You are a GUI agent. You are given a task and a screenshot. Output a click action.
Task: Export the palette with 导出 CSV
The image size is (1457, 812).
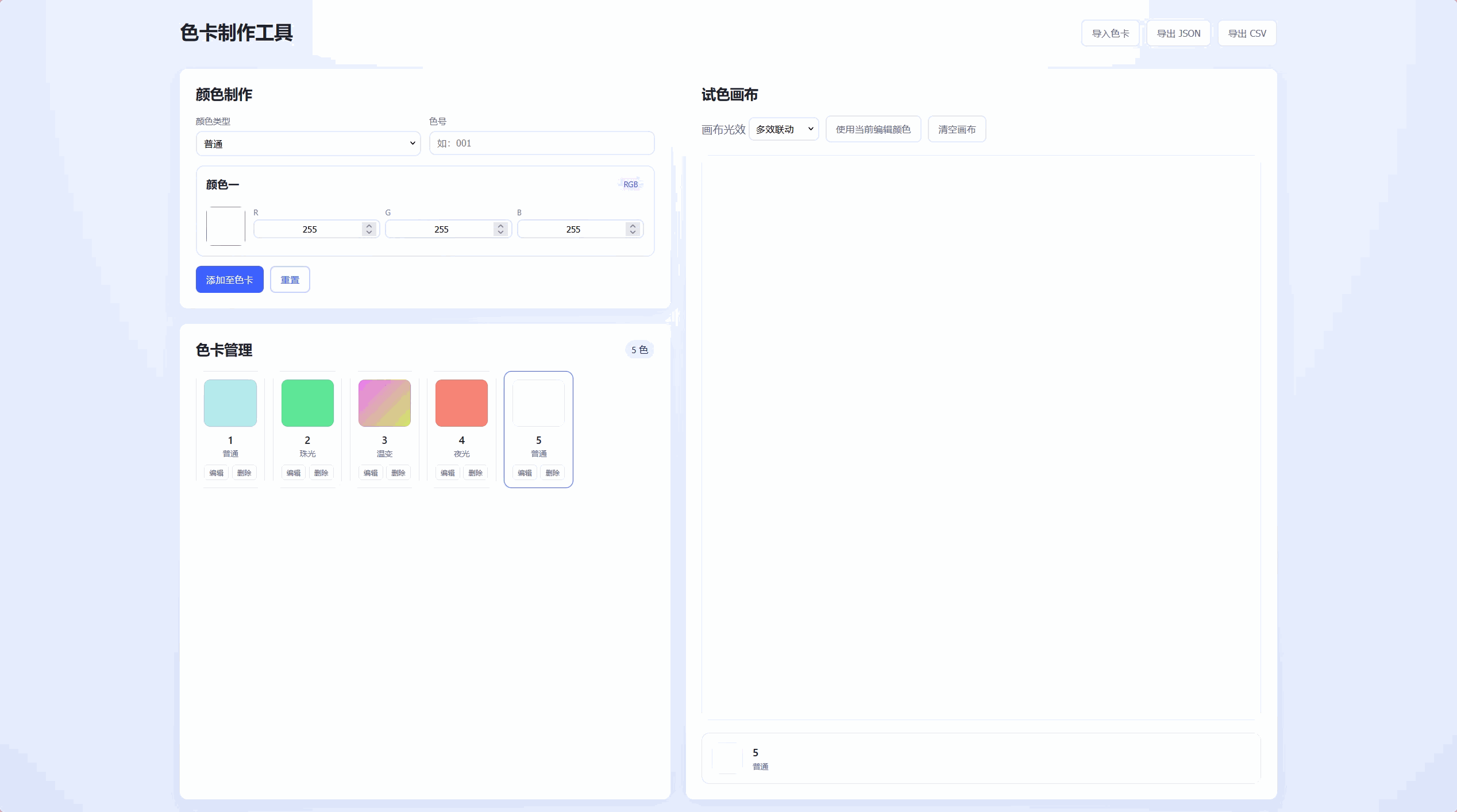[x=1247, y=33]
